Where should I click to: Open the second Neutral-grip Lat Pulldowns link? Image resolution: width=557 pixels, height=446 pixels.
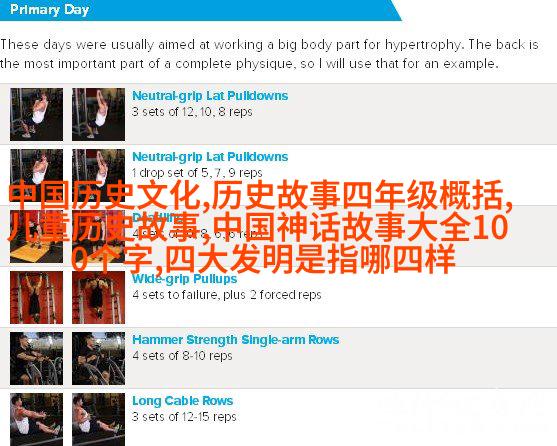click(210, 157)
